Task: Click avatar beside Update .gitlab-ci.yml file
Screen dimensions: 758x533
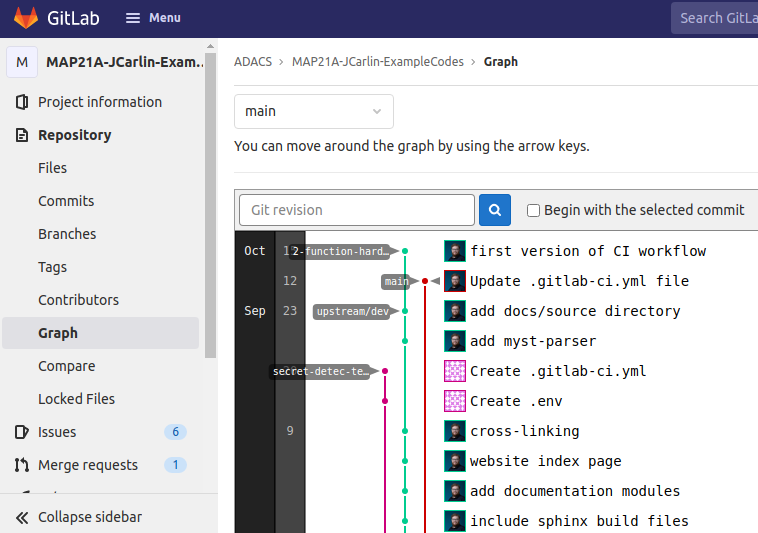Action: [x=455, y=281]
